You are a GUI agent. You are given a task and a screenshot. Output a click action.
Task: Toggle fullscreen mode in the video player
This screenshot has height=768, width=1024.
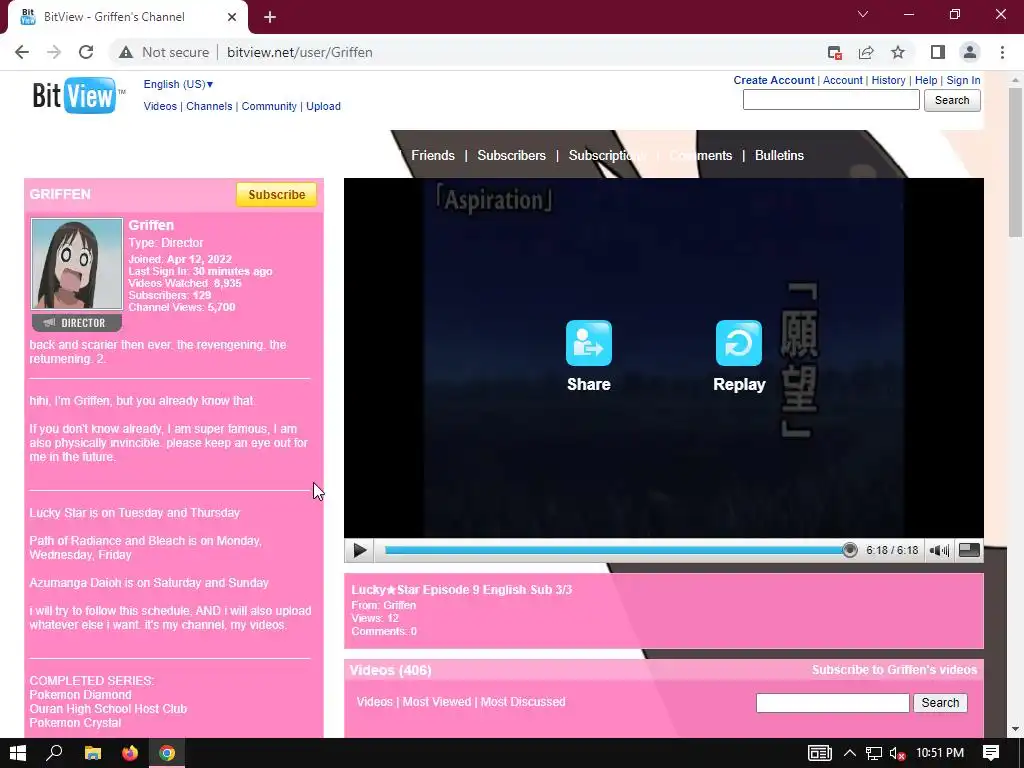coord(969,551)
